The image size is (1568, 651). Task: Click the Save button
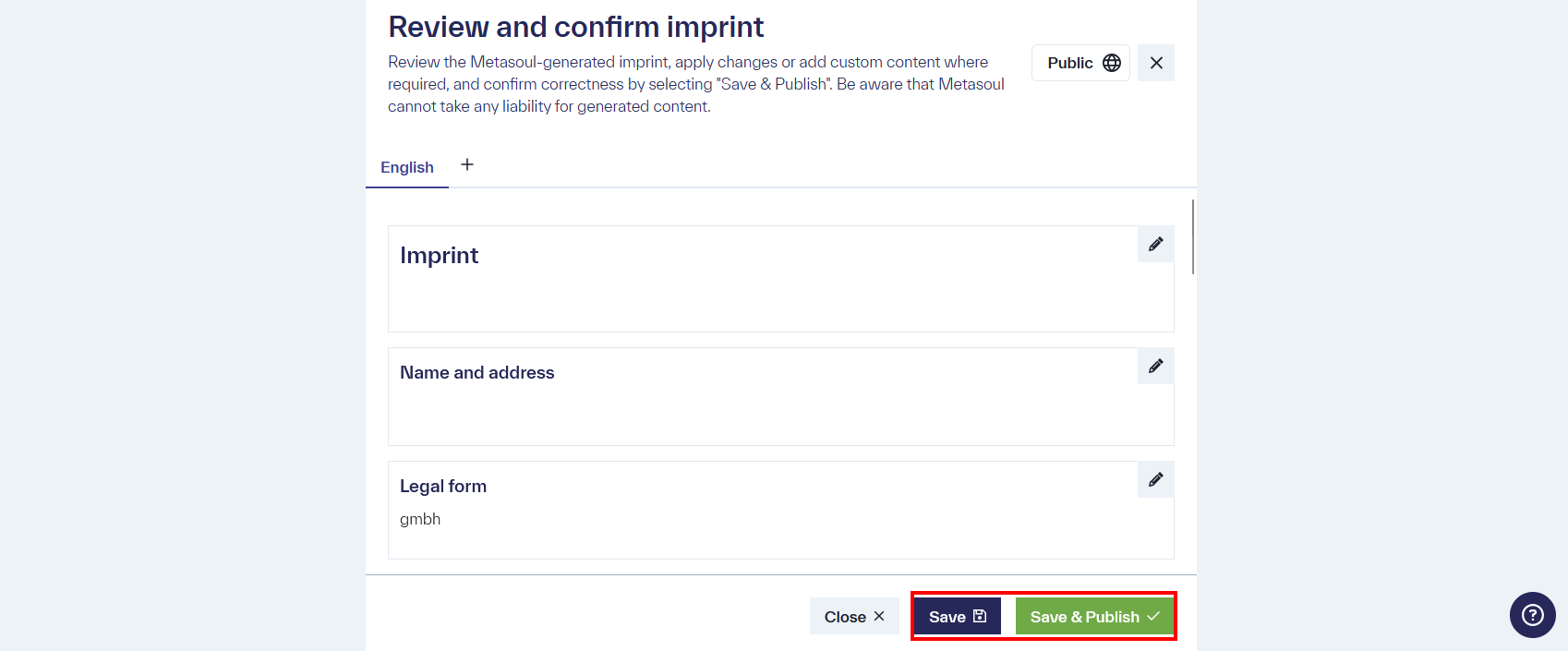click(957, 616)
